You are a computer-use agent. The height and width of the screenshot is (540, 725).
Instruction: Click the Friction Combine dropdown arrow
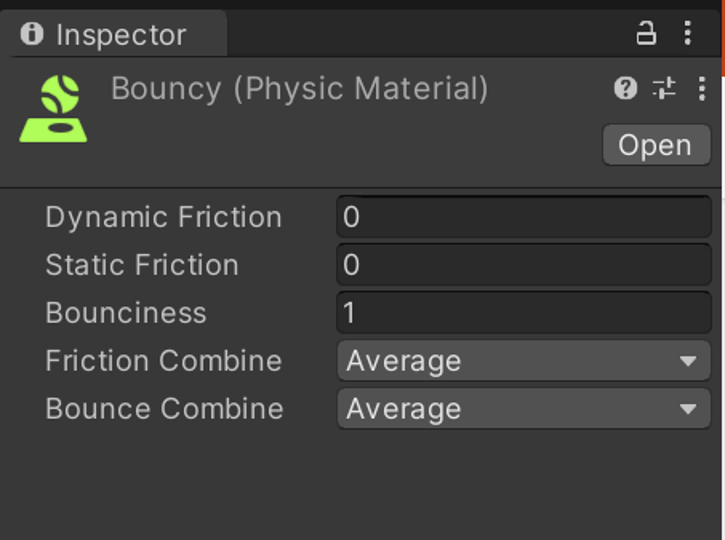pos(688,361)
